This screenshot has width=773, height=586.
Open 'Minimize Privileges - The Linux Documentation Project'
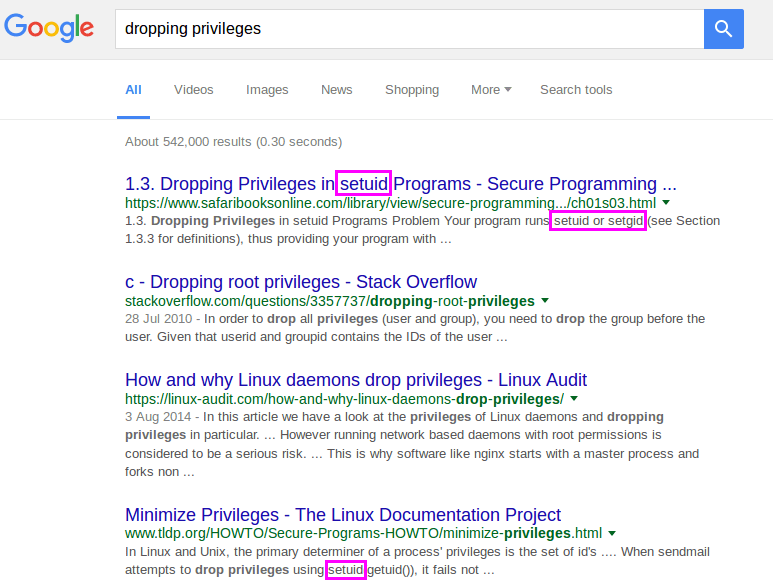pyautogui.click(x=343, y=515)
